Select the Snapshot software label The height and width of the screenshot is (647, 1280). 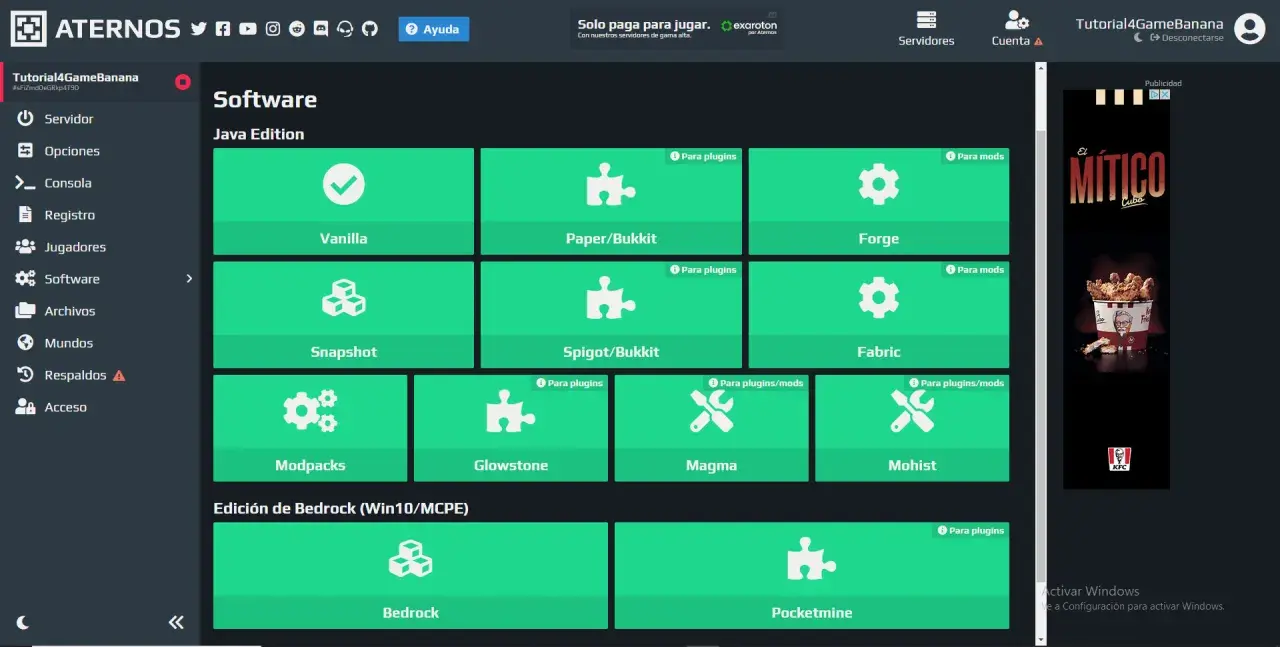(x=344, y=352)
